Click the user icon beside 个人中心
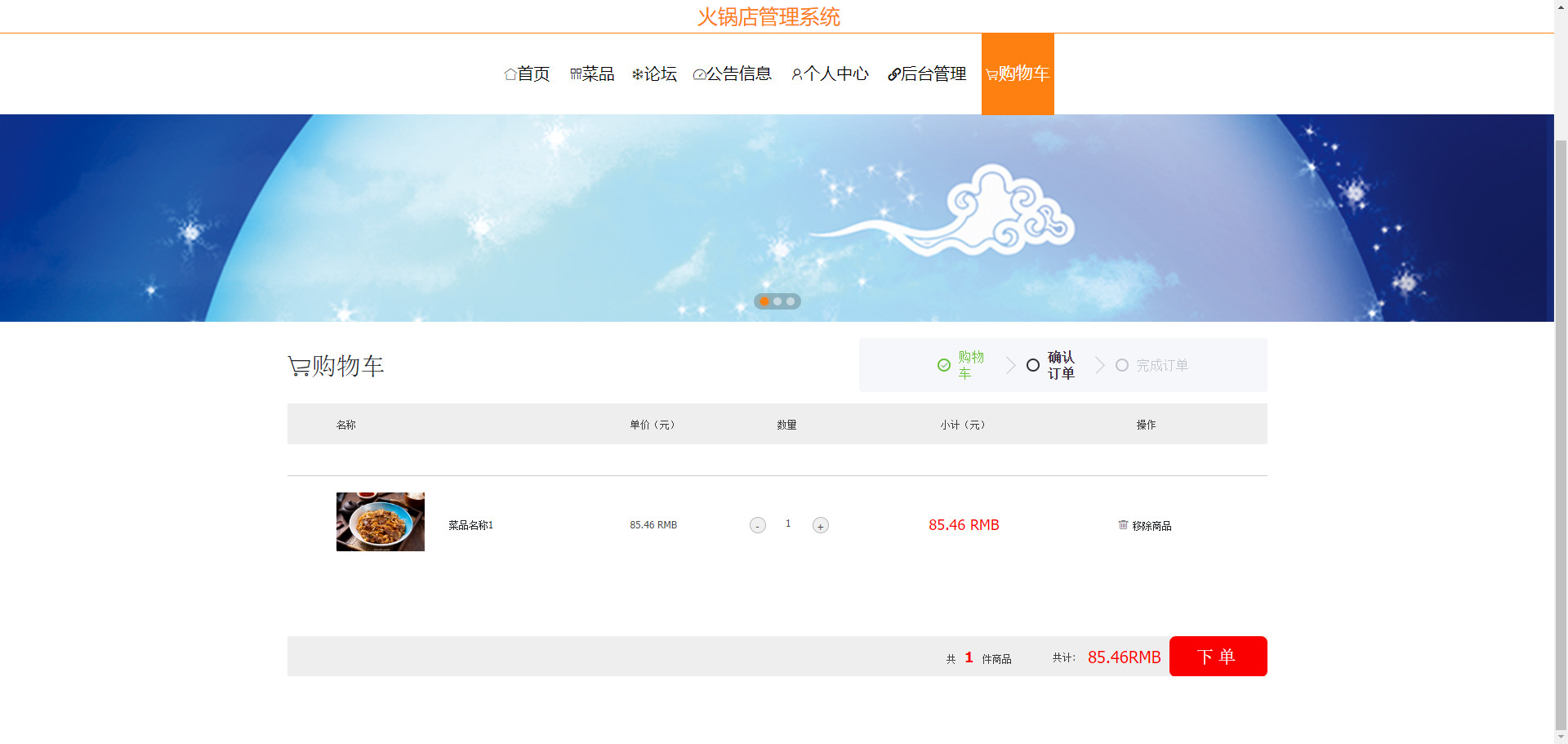Image resolution: width=1568 pixels, height=744 pixels. 797,74
